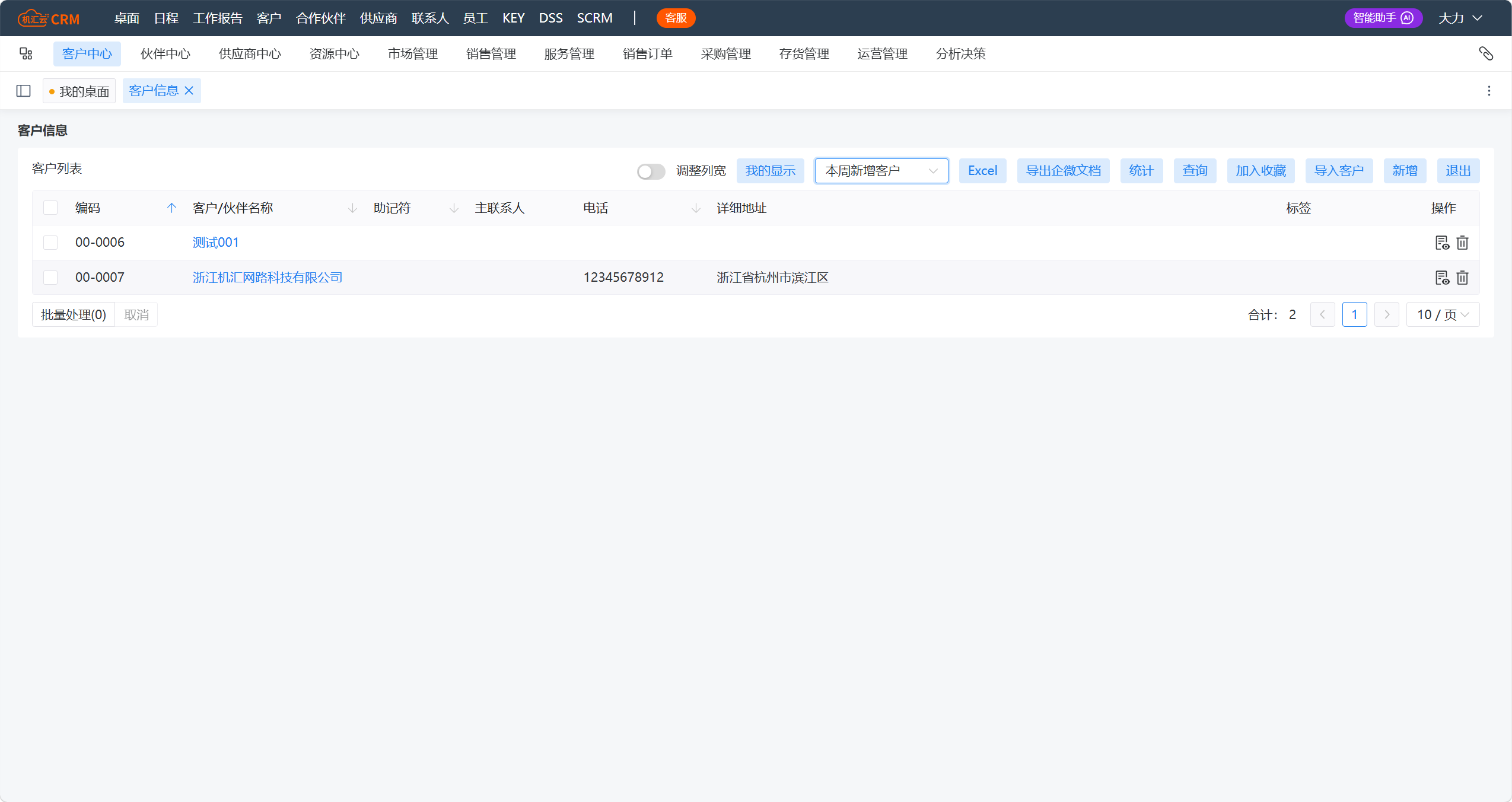View details icon for 测试001 row
Screen dimensions: 1512x802
coord(1442,243)
